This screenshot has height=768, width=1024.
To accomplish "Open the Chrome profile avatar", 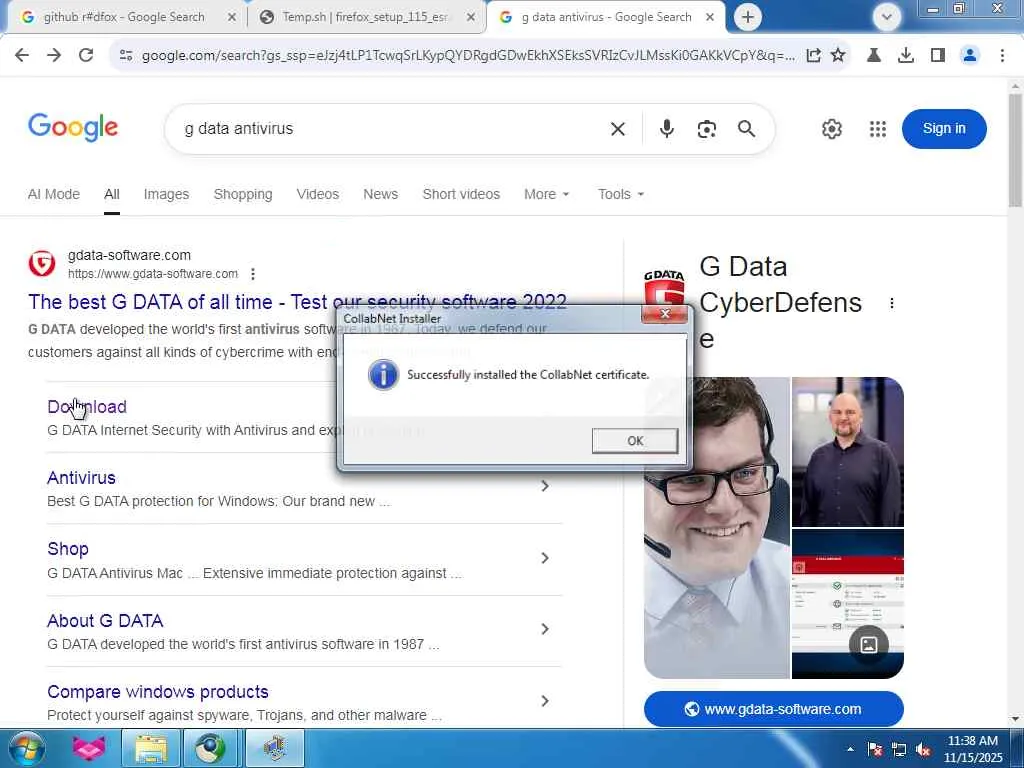I will coord(970,56).
